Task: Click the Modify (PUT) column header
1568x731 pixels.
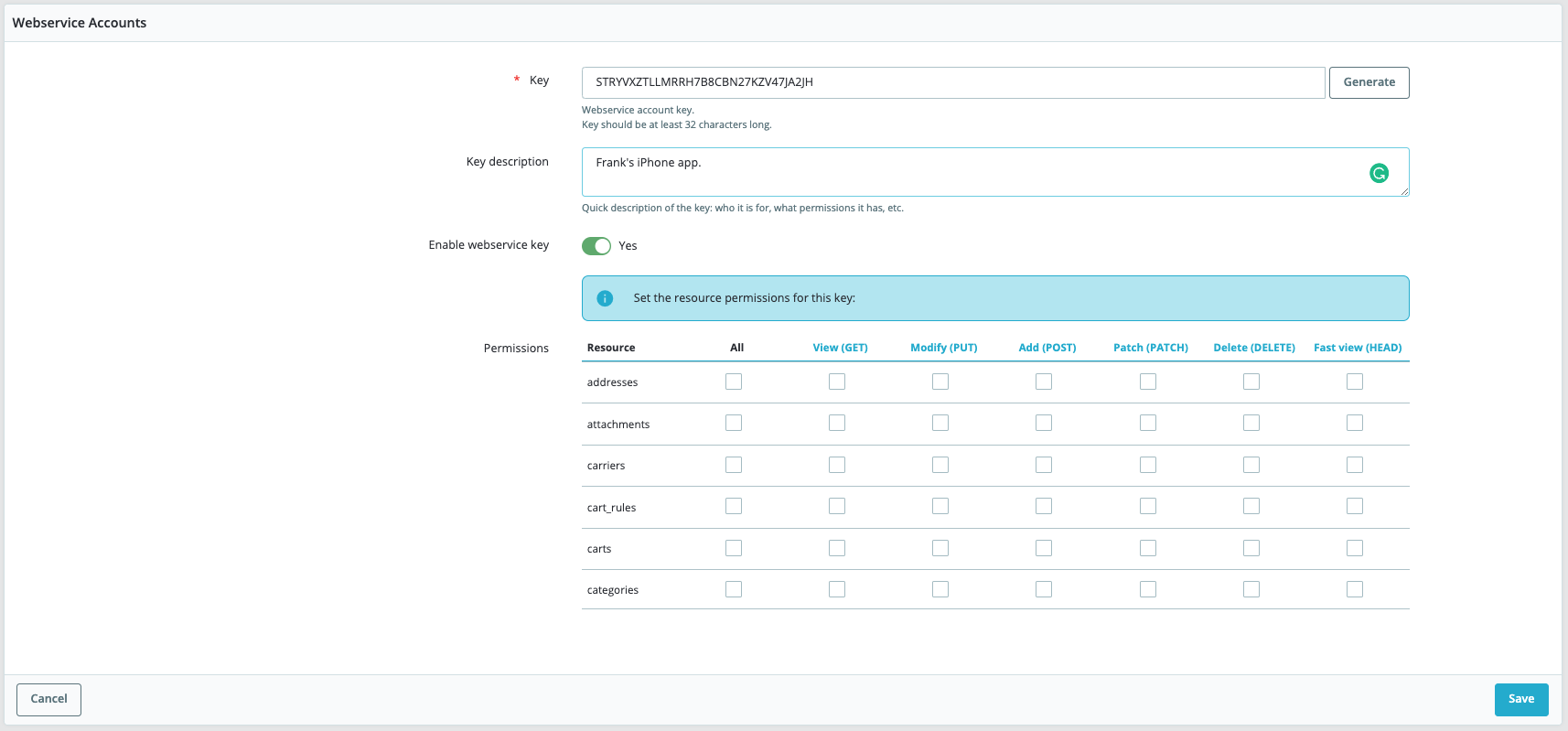Action: pos(943,348)
